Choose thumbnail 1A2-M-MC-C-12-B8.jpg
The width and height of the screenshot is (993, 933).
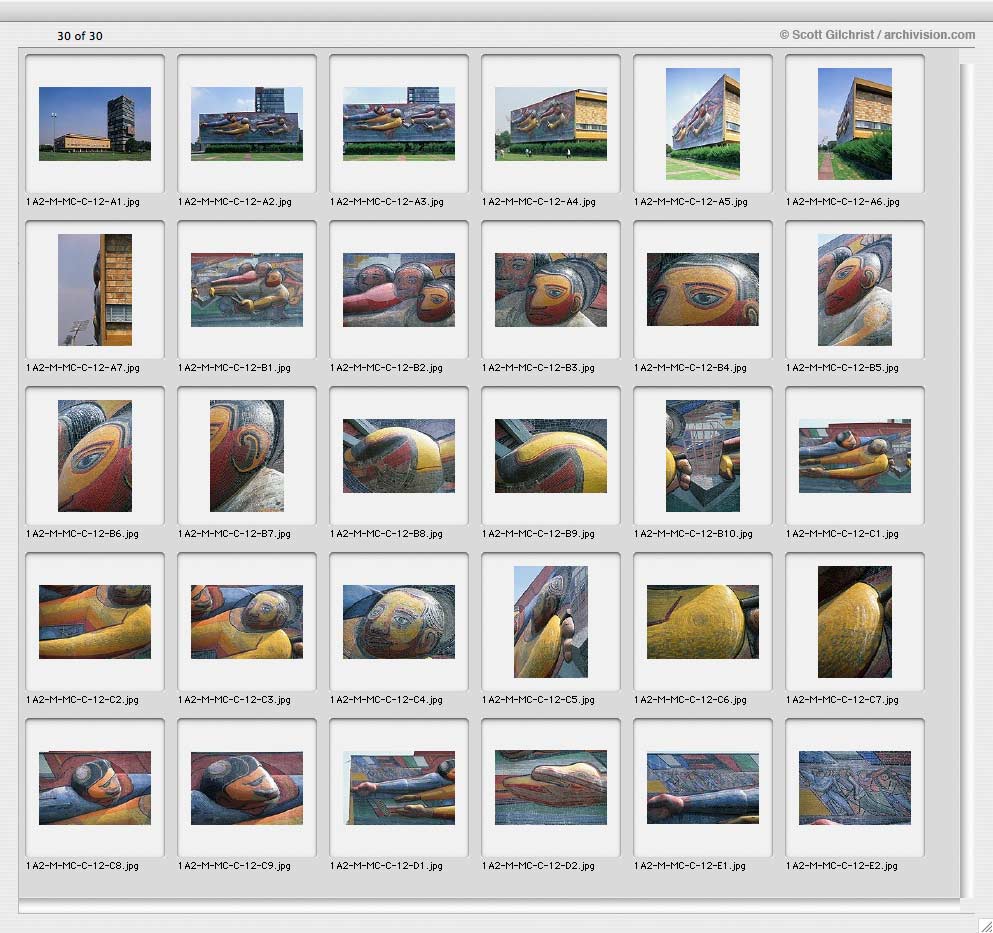click(x=399, y=455)
